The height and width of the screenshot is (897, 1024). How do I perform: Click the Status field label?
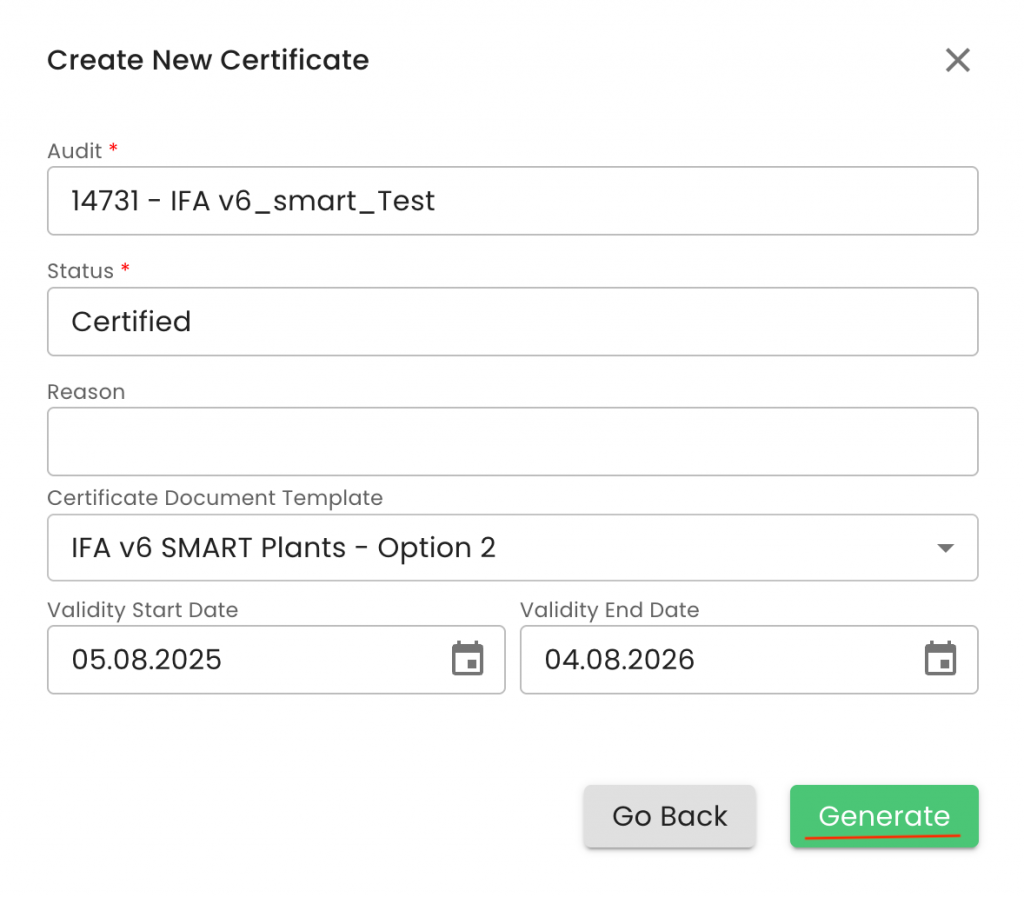80,271
